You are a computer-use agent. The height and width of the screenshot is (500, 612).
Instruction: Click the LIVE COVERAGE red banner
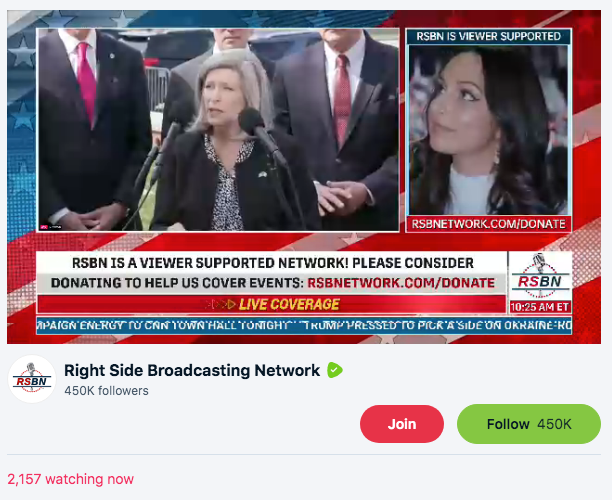click(271, 304)
